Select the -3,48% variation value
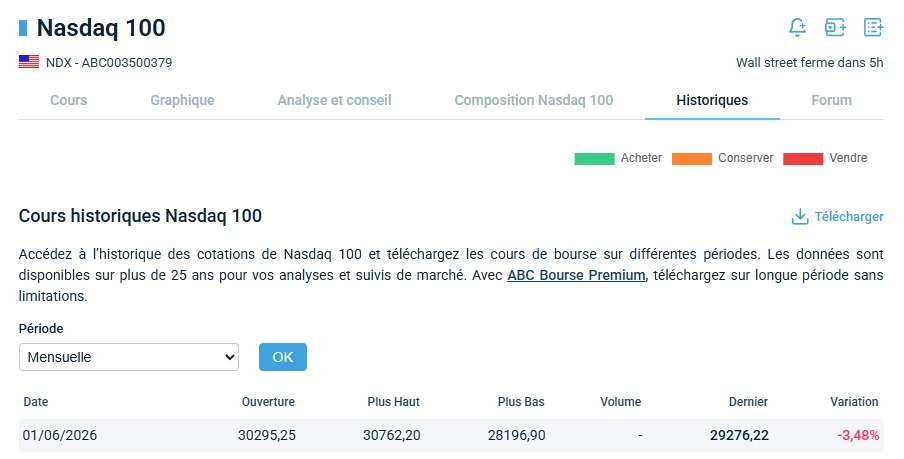 pyautogui.click(x=858, y=435)
